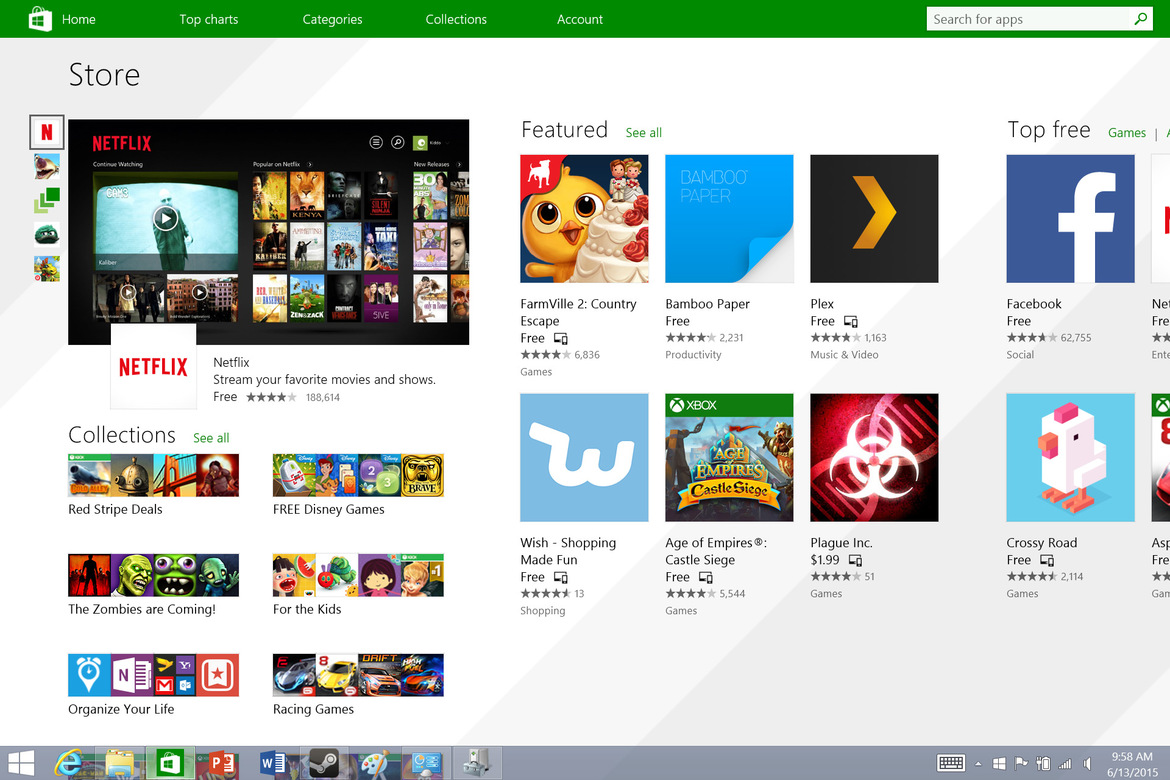
Task: Launch Internet Explorer from taskbar
Action: [x=69, y=763]
